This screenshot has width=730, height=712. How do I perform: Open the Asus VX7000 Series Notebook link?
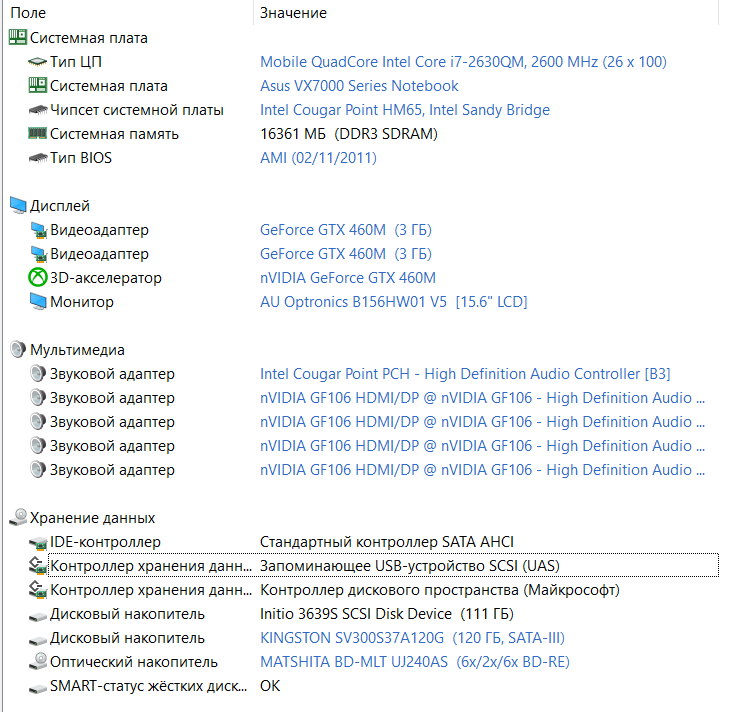[x=359, y=86]
